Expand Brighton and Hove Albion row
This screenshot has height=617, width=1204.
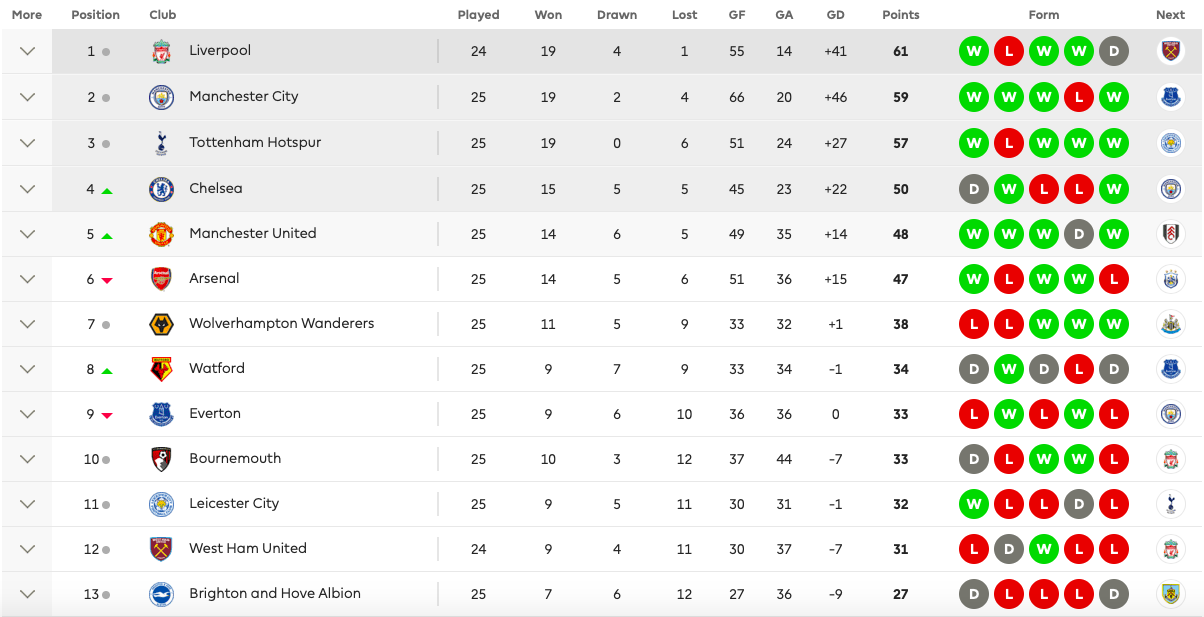click(x=27, y=594)
